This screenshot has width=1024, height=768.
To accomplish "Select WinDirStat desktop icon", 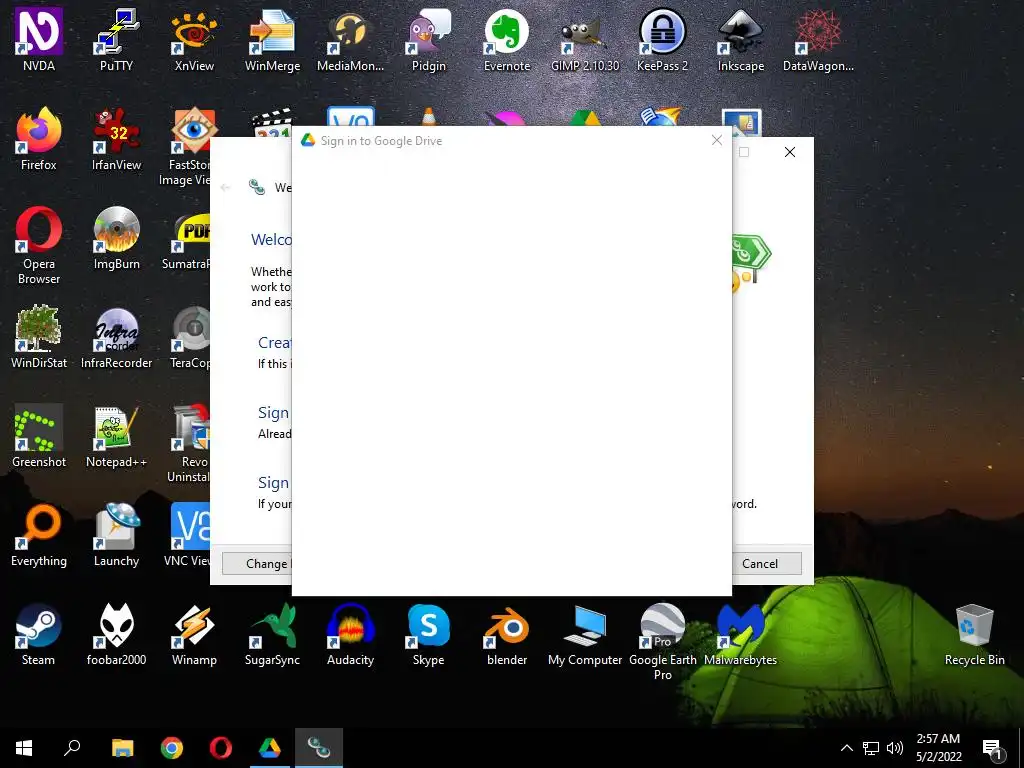I will point(39,336).
